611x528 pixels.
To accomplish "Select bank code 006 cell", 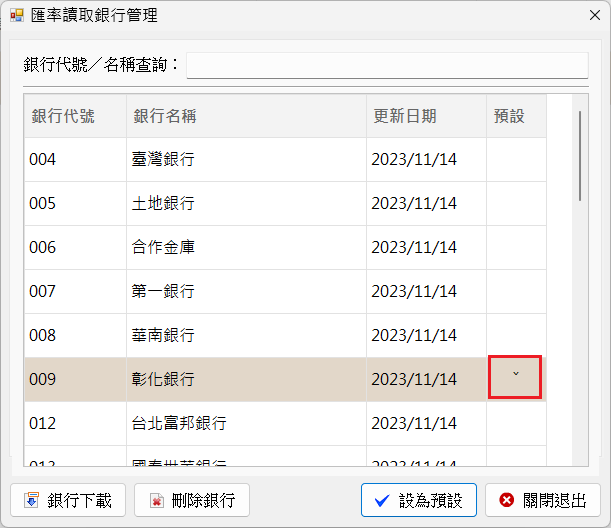I will tap(75, 247).
